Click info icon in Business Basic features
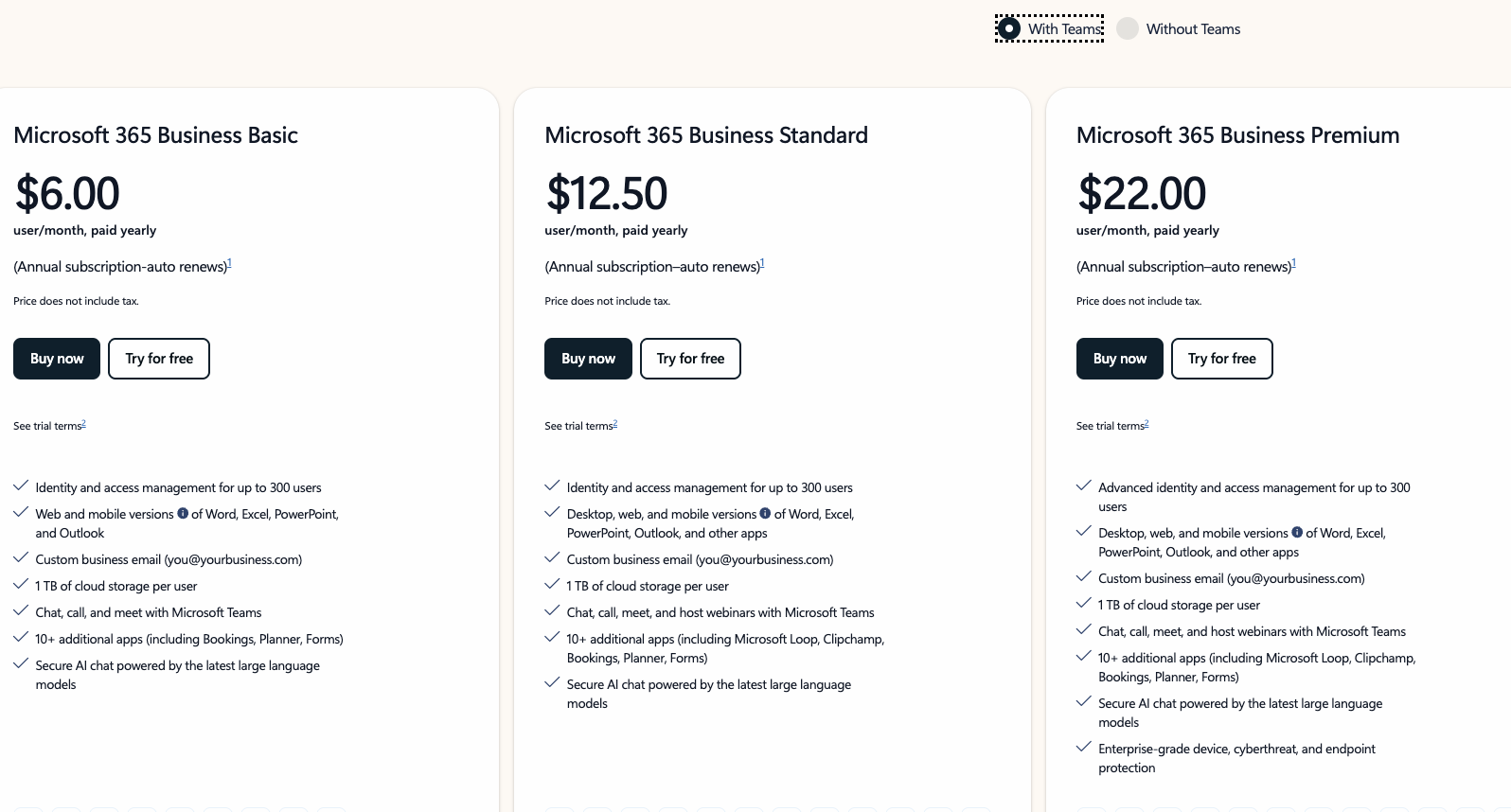This screenshot has width=1511, height=812. click(183, 514)
